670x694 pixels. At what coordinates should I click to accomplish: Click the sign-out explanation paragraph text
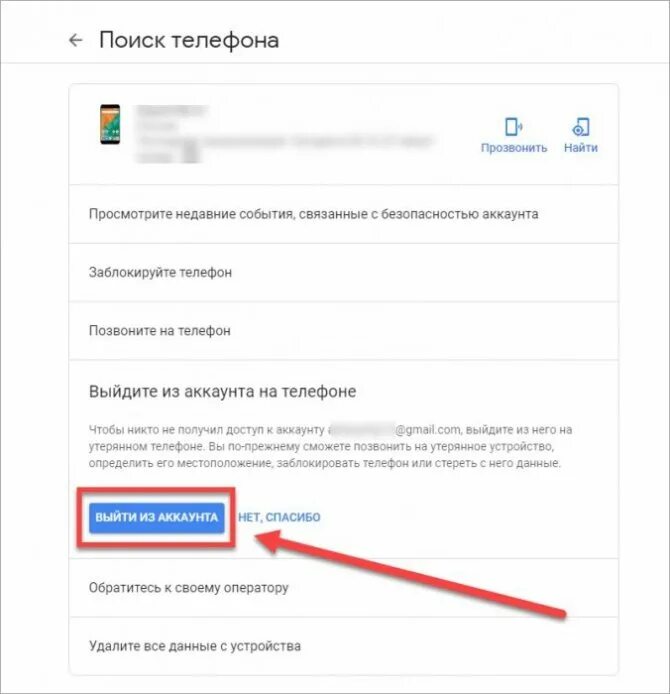[330, 447]
